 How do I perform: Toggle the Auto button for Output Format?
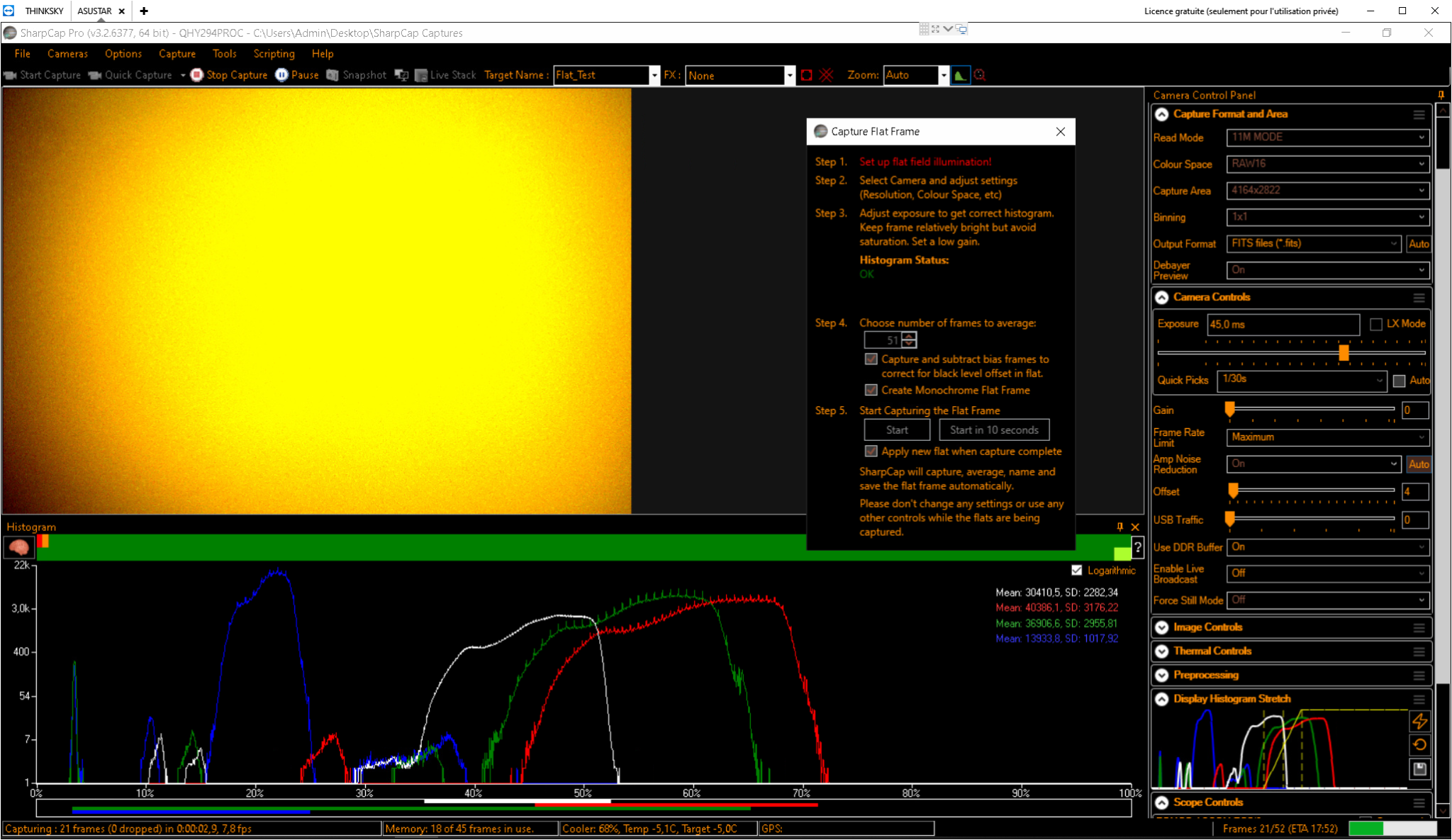coord(1419,244)
